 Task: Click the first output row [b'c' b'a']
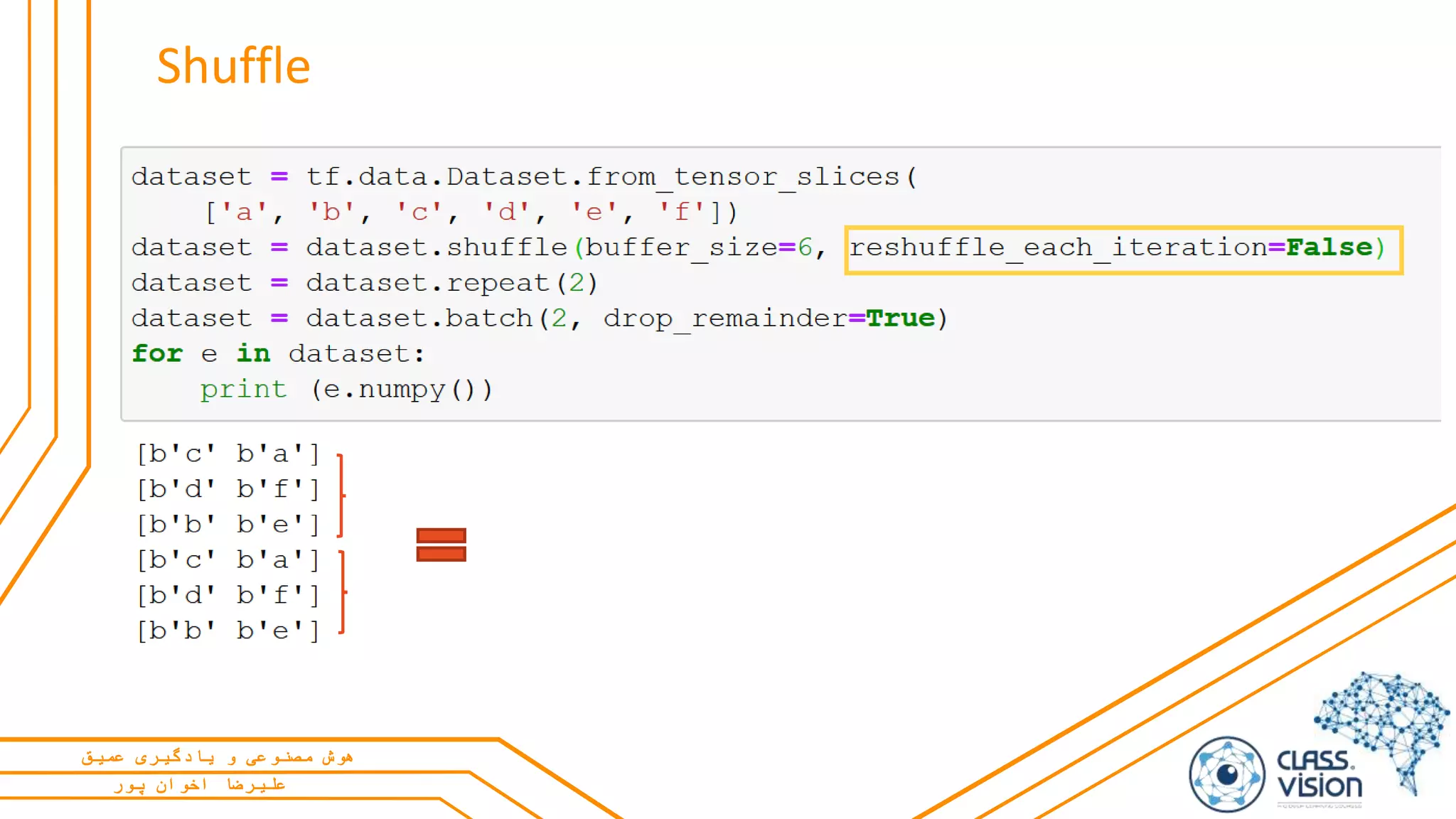pyautogui.click(x=228, y=454)
